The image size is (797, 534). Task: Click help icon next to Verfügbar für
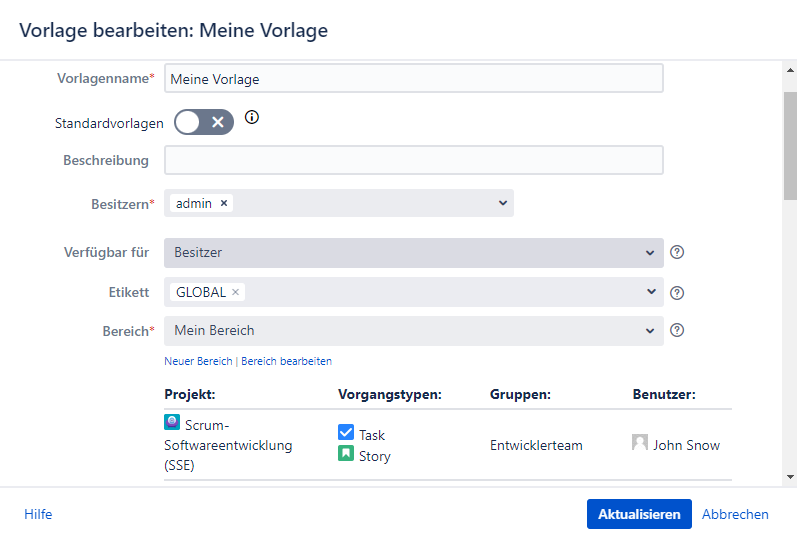(x=677, y=252)
